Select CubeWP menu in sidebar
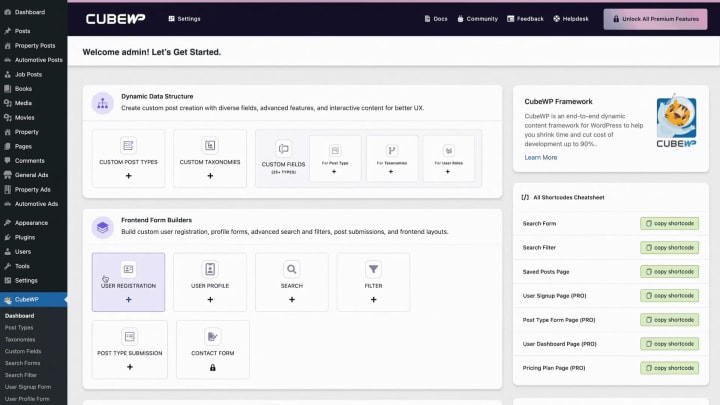The image size is (720, 405). (34, 299)
